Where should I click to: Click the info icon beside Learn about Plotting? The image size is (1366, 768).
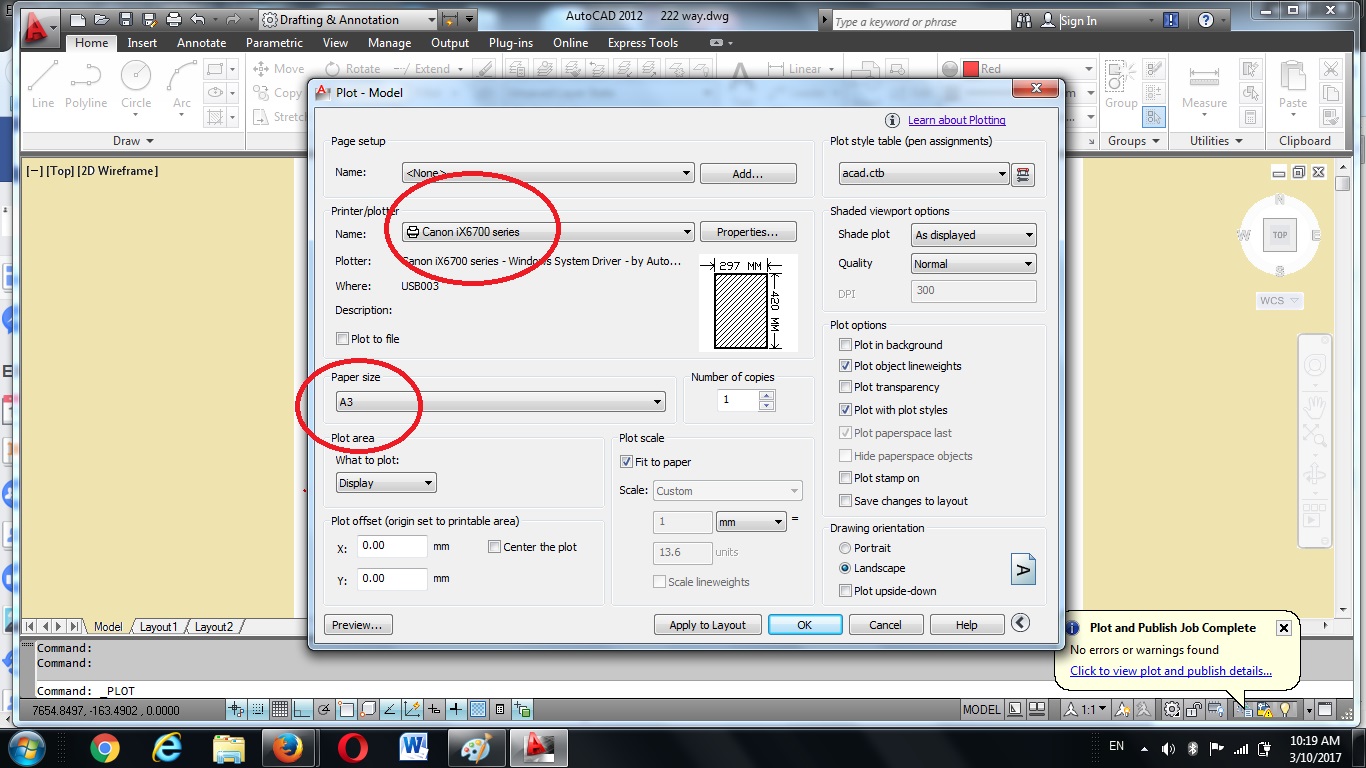pos(892,120)
